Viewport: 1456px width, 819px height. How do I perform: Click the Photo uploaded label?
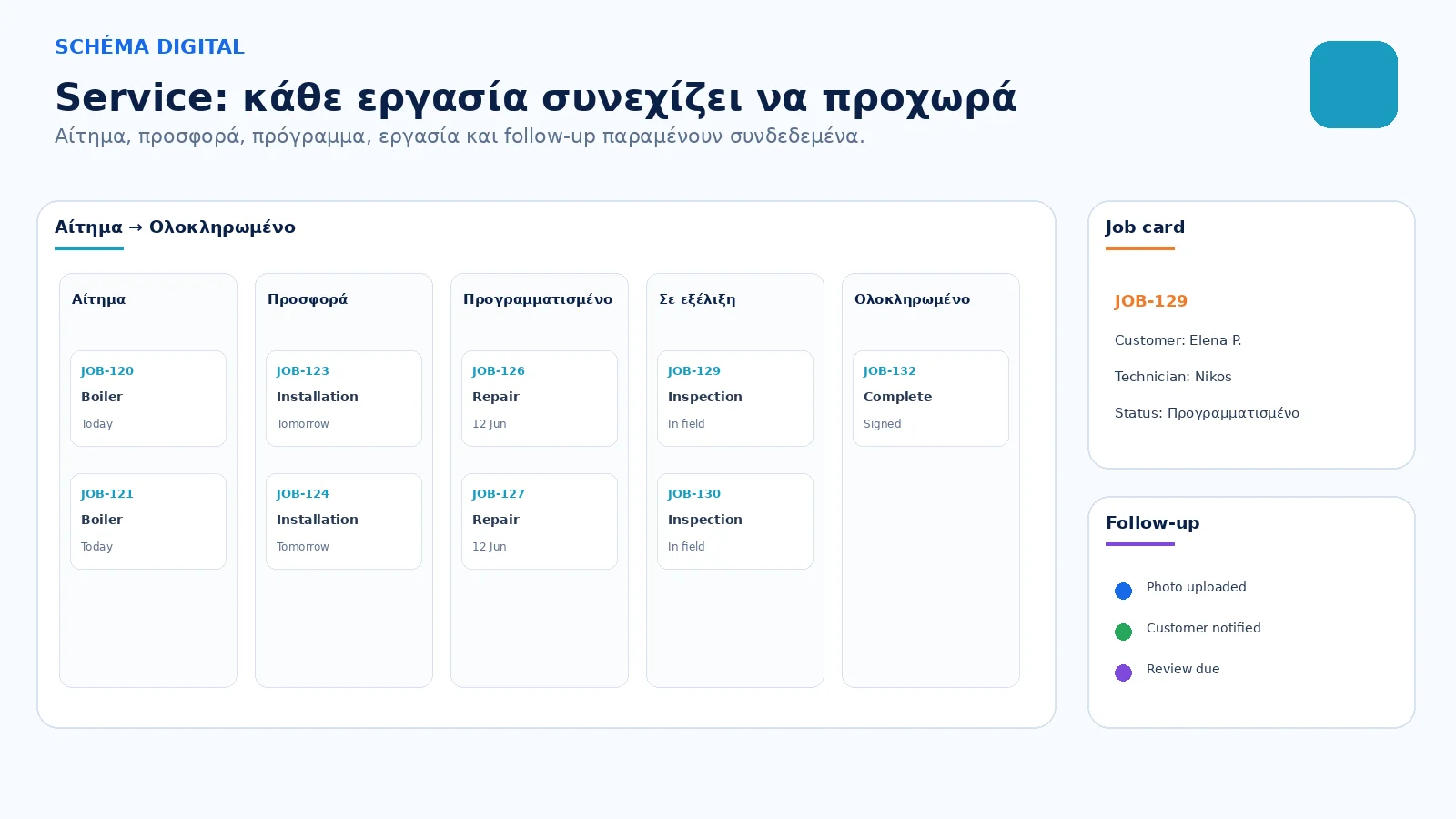1196,587
